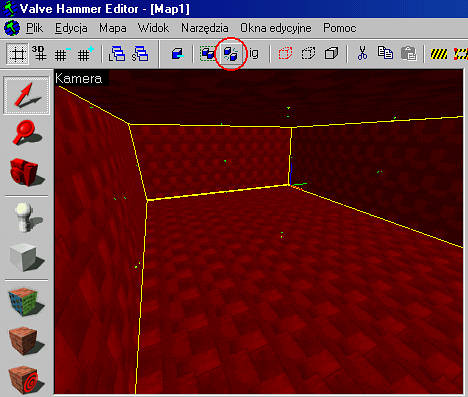Toggle texture lock yellow-striped button
This screenshot has width=468, height=397.
(439, 54)
